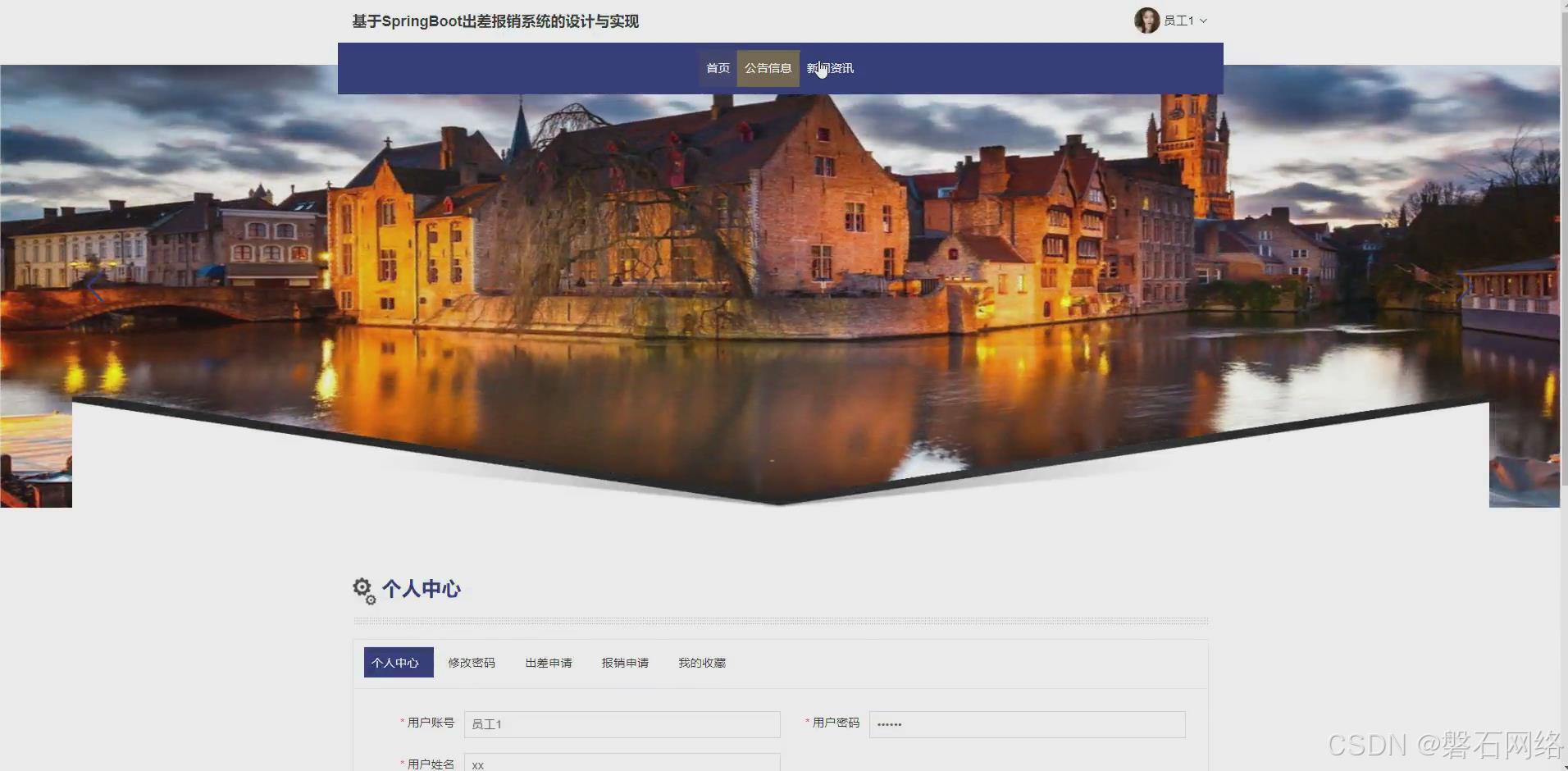Click inside the 用户姓名 input field
This screenshot has height=771, width=1568.
click(621, 763)
